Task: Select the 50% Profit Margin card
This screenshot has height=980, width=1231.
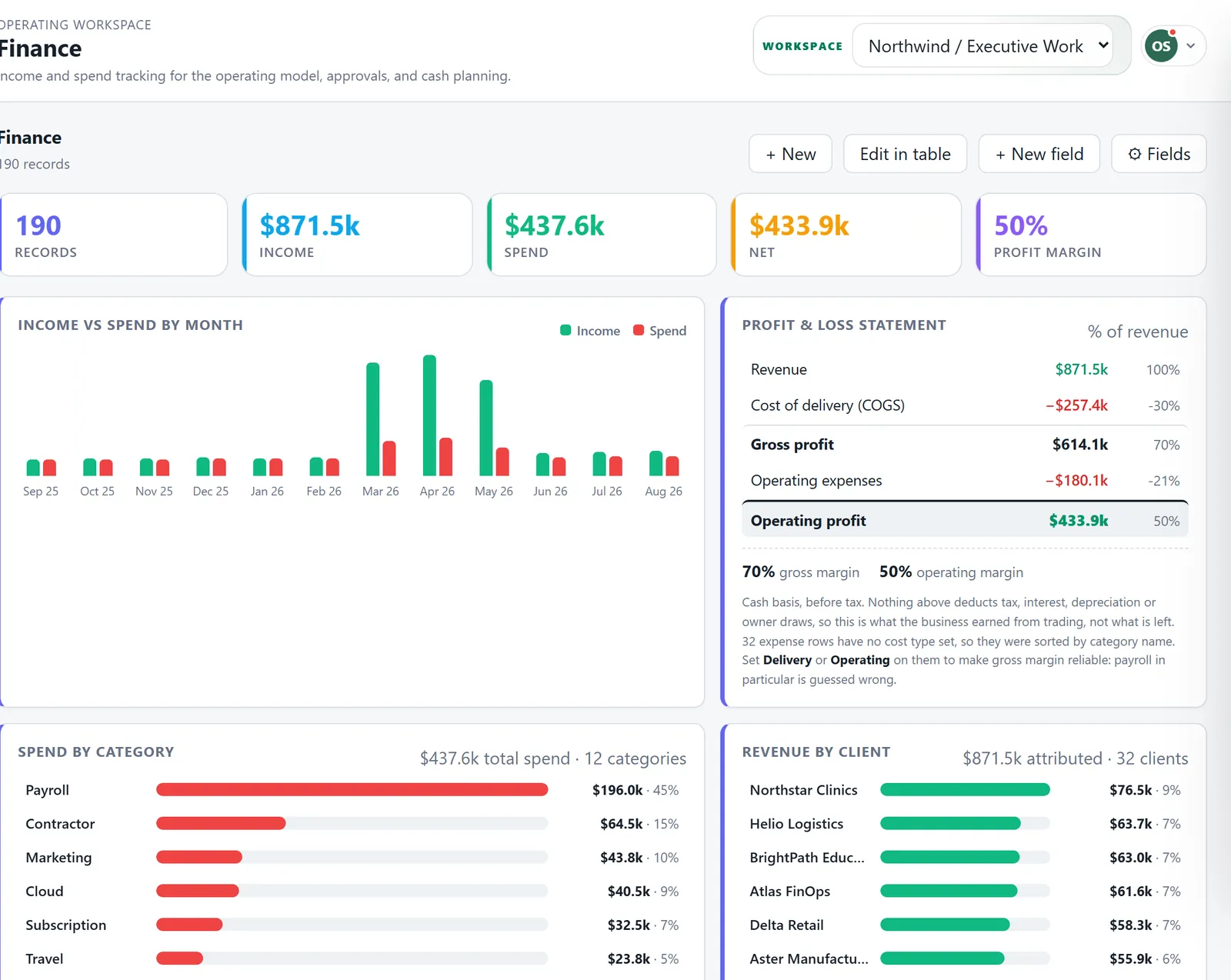Action: point(1091,235)
